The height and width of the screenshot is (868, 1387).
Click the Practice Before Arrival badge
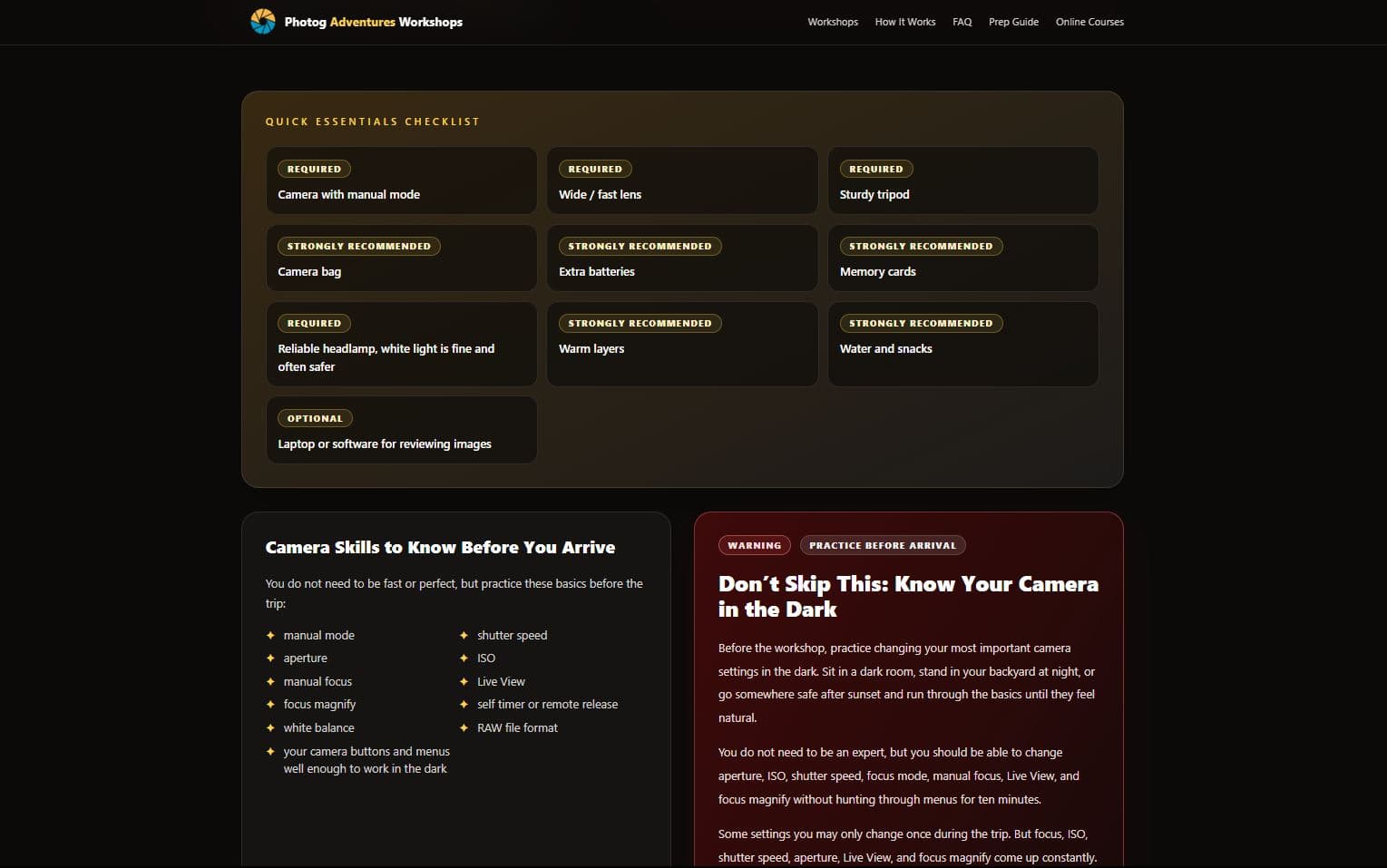pos(883,545)
